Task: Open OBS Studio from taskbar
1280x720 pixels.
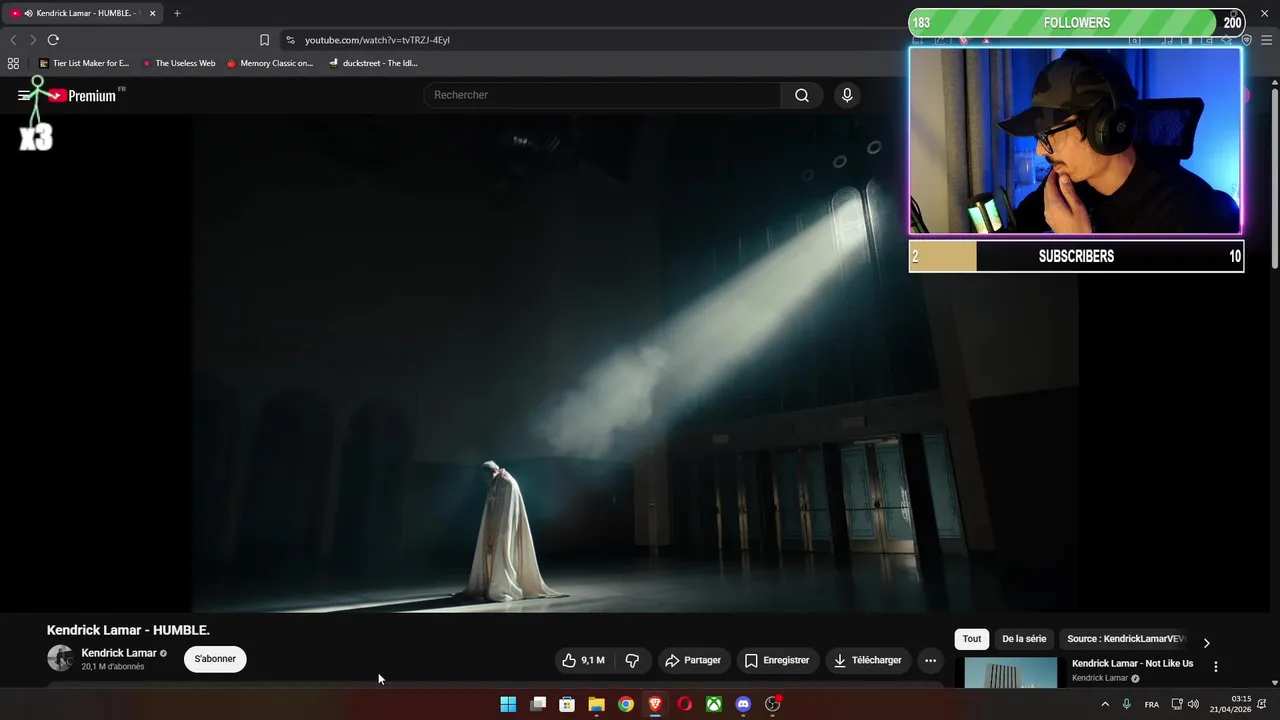Action: [x=773, y=704]
